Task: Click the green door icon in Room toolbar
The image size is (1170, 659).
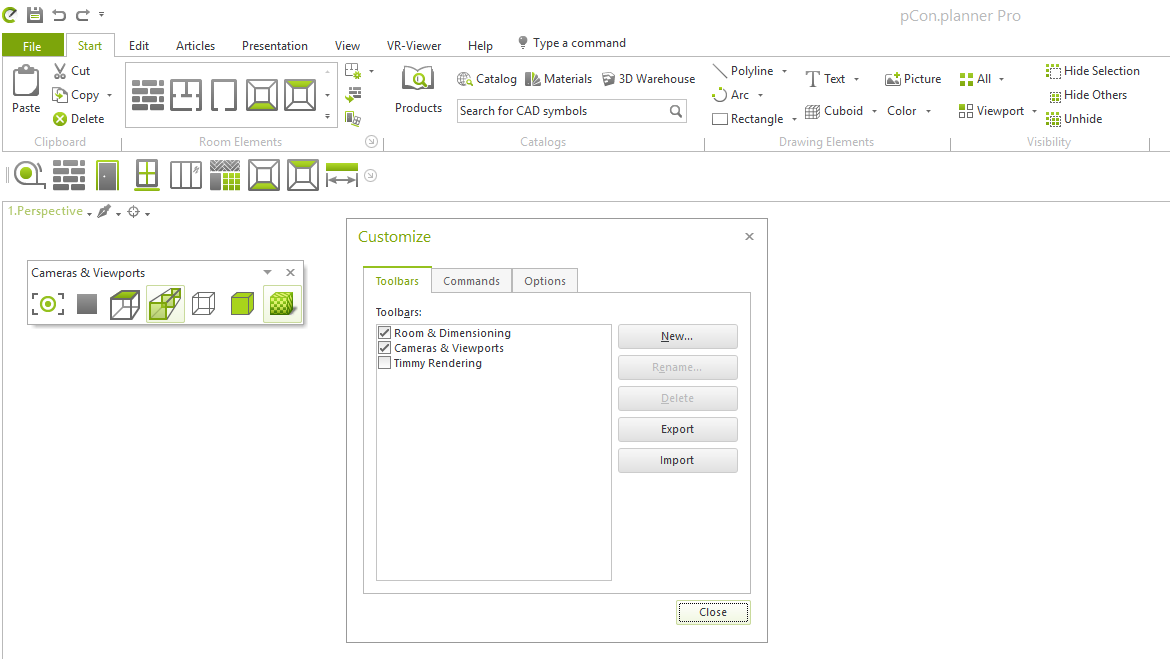Action: click(x=107, y=175)
